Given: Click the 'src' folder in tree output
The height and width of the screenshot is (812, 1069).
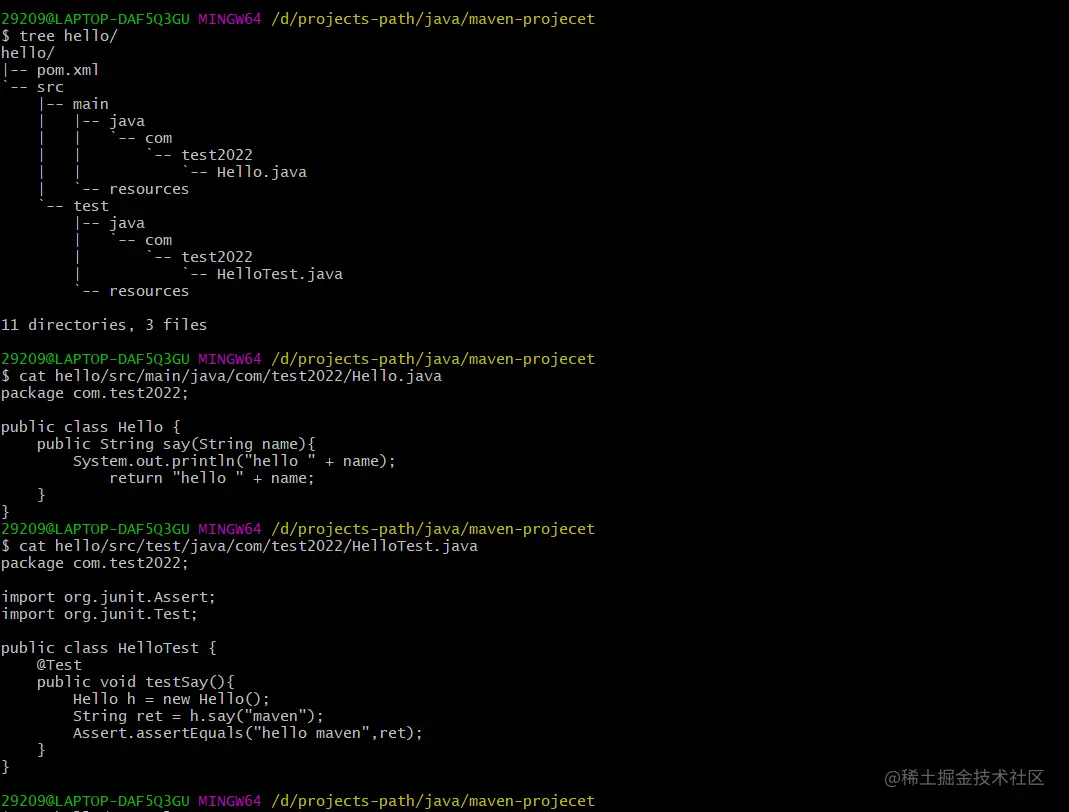Looking at the screenshot, I should (x=50, y=87).
